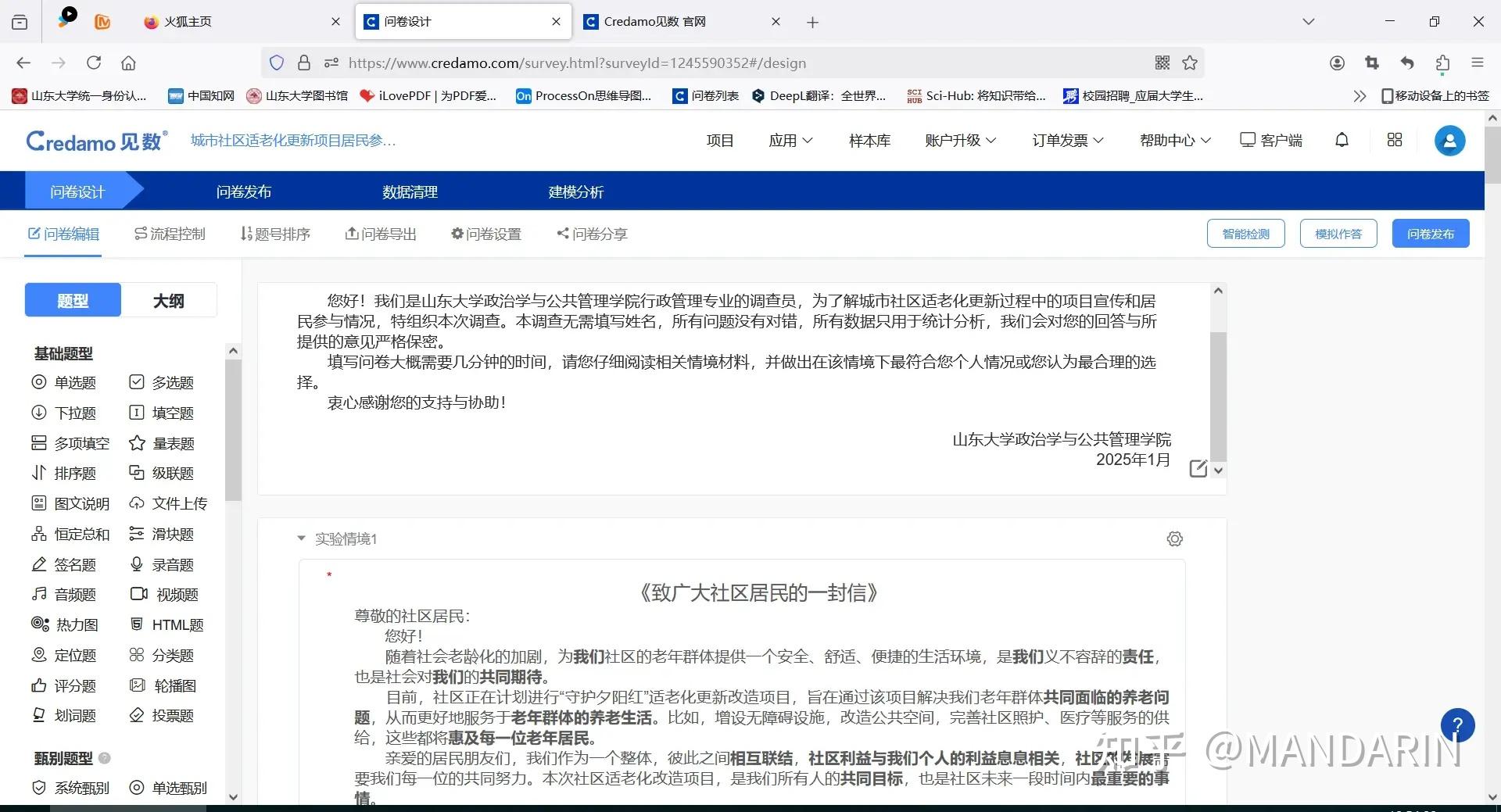Click the edit pencil icon in intro section
Viewport: 1501px width, 812px height.
coord(1198,468)
